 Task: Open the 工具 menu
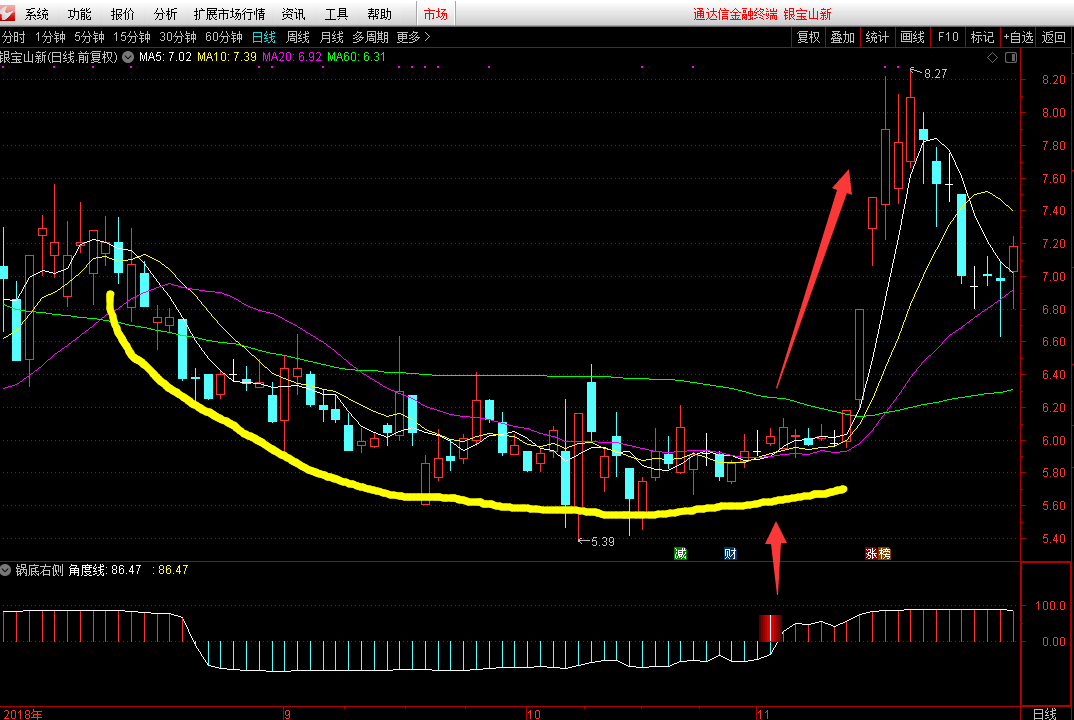tap(336, 14)
